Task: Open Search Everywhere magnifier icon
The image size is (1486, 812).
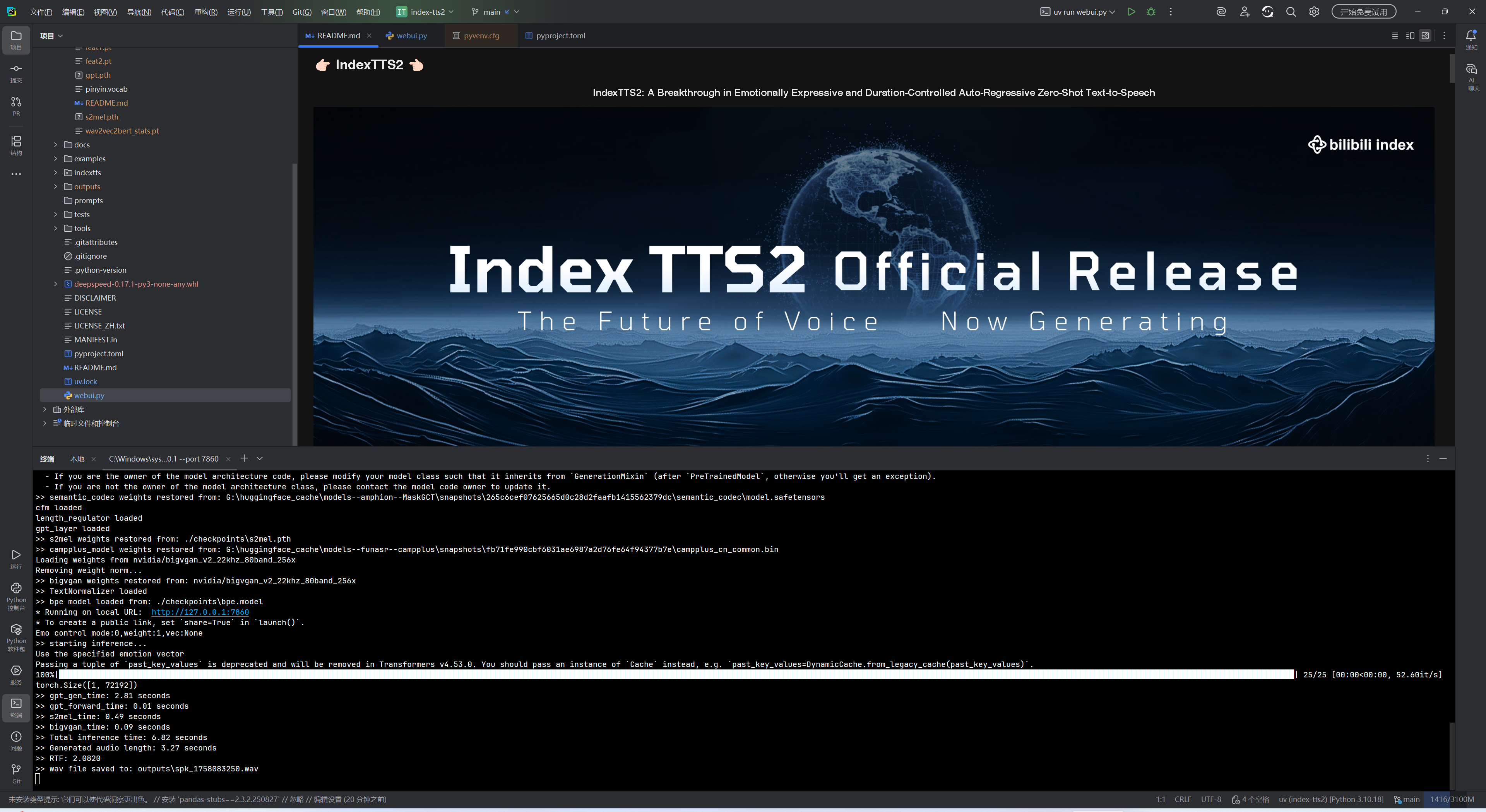Action: coord(1291,12)
